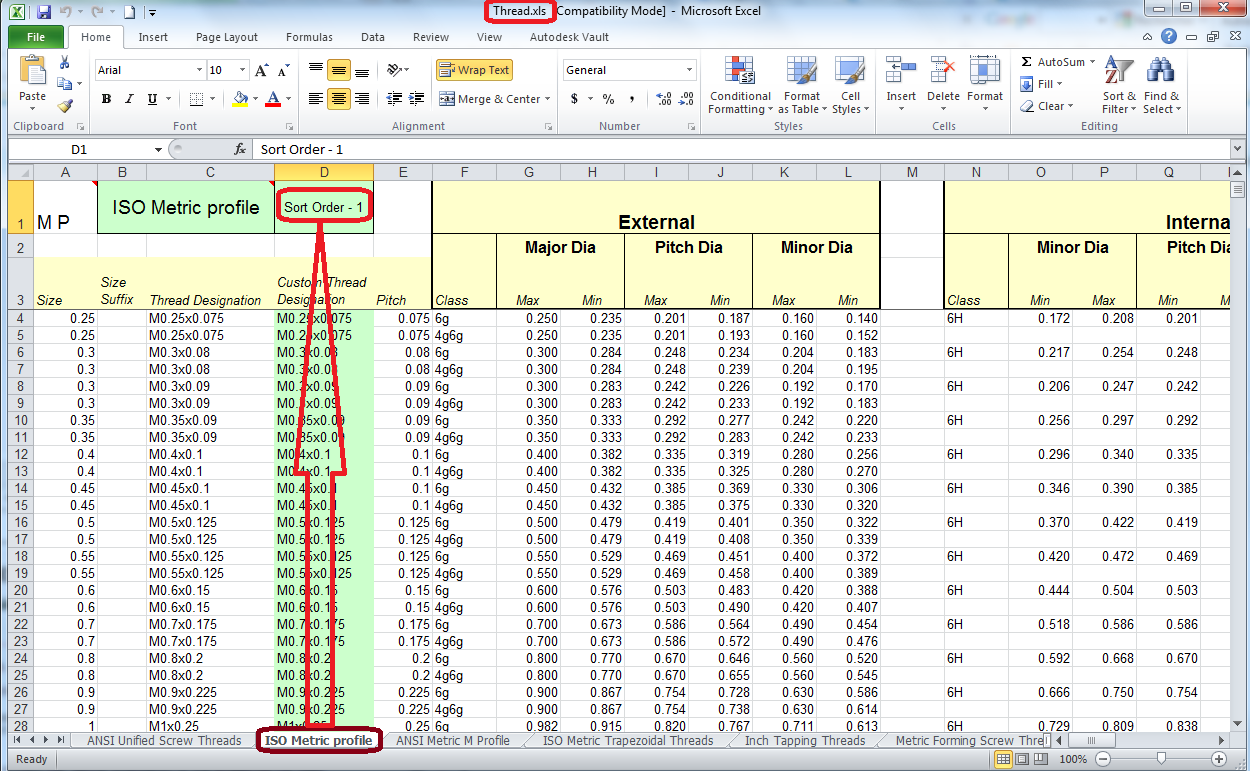The image size is (1250, 771).
Task: Open the ANSI Metric M Profile sheet
Action: pos(452,741)
